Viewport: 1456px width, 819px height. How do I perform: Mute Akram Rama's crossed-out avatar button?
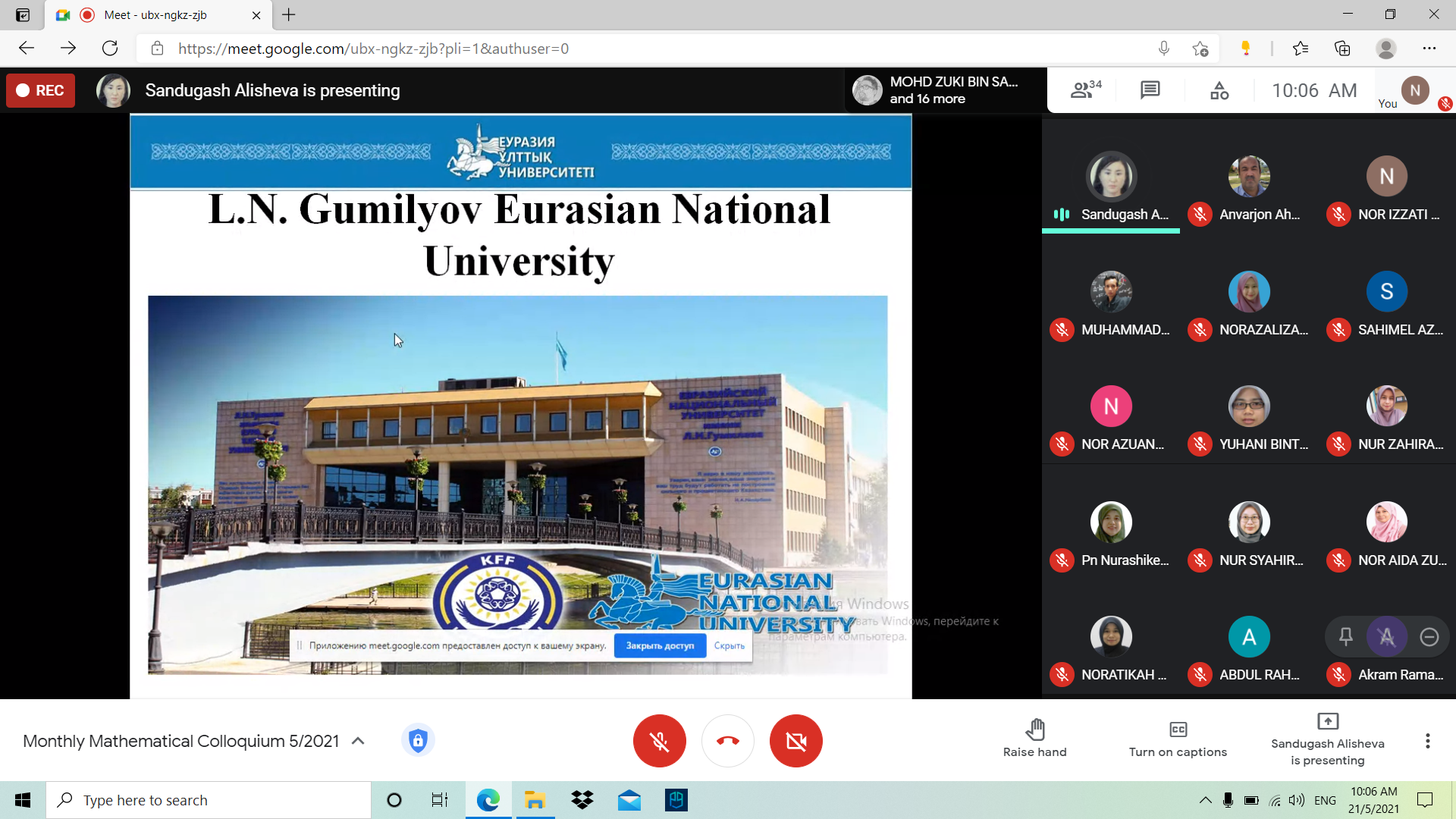pos(1386,637)
